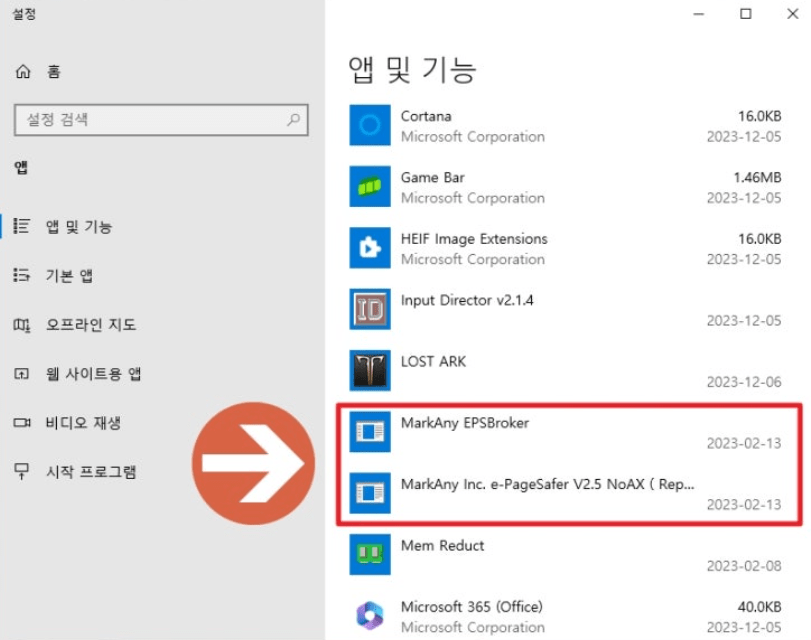Click Mem Reduct install date 2023-02-08
This screenshot has width=811, height=640.
744,566
